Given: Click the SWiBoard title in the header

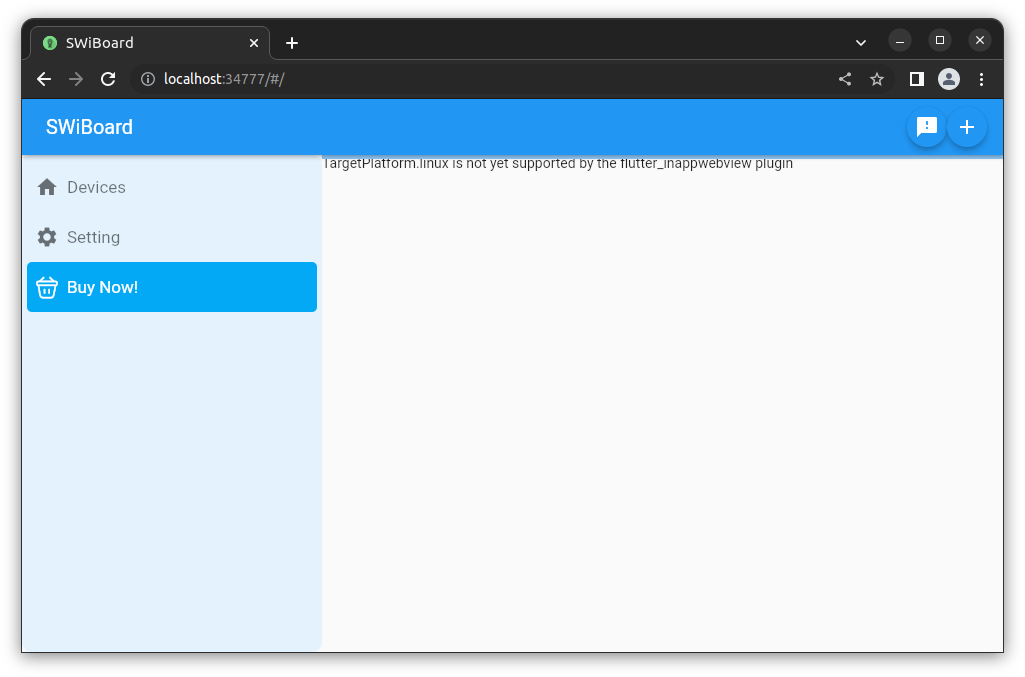Looking at the screenshot, I should 89,127.
